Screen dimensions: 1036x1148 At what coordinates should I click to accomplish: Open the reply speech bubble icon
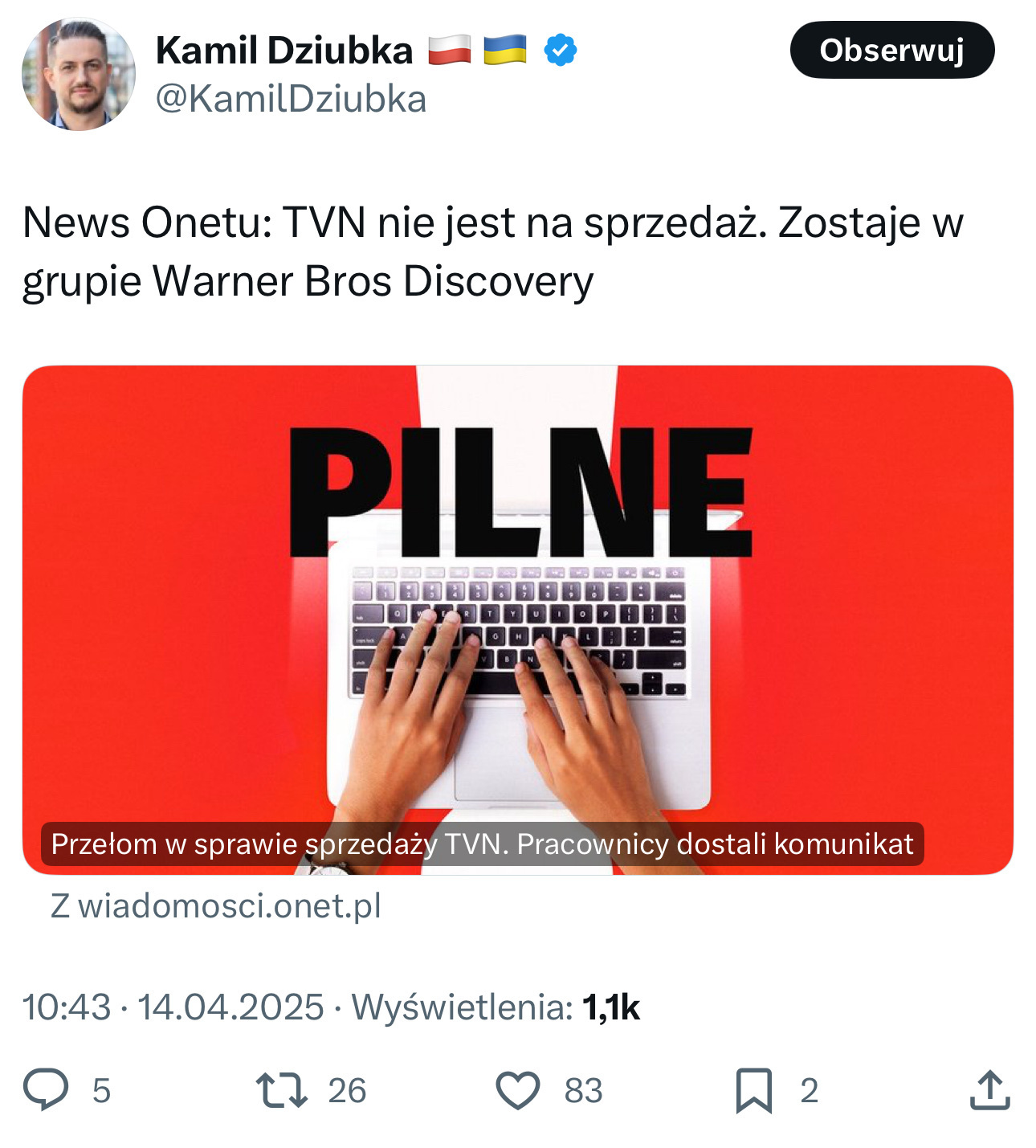point(46,1089)
